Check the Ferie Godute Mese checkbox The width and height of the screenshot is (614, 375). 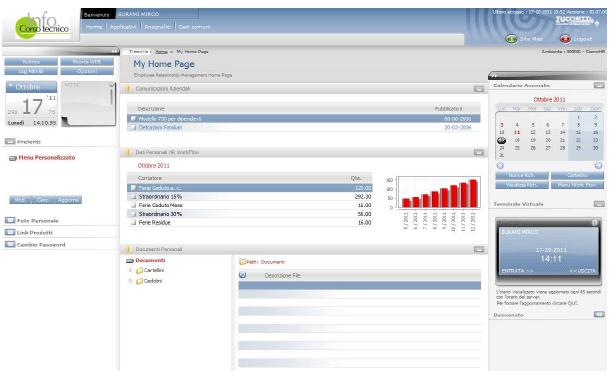click(x=133, y=205)
